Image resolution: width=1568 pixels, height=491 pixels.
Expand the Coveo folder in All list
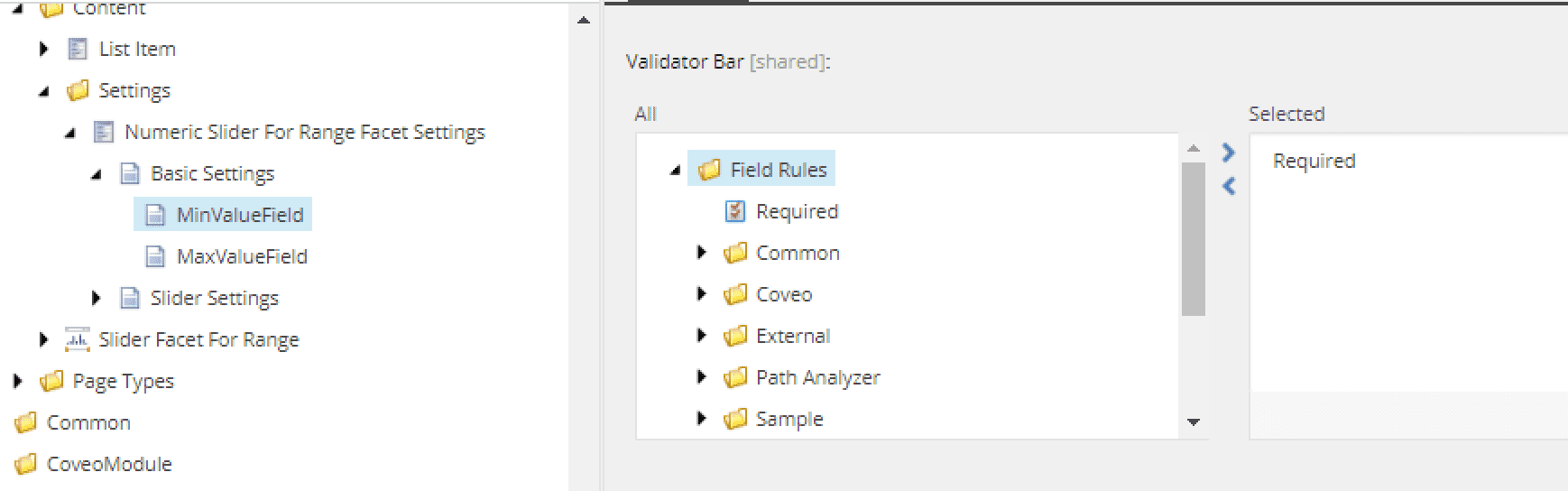coord(701,294)
